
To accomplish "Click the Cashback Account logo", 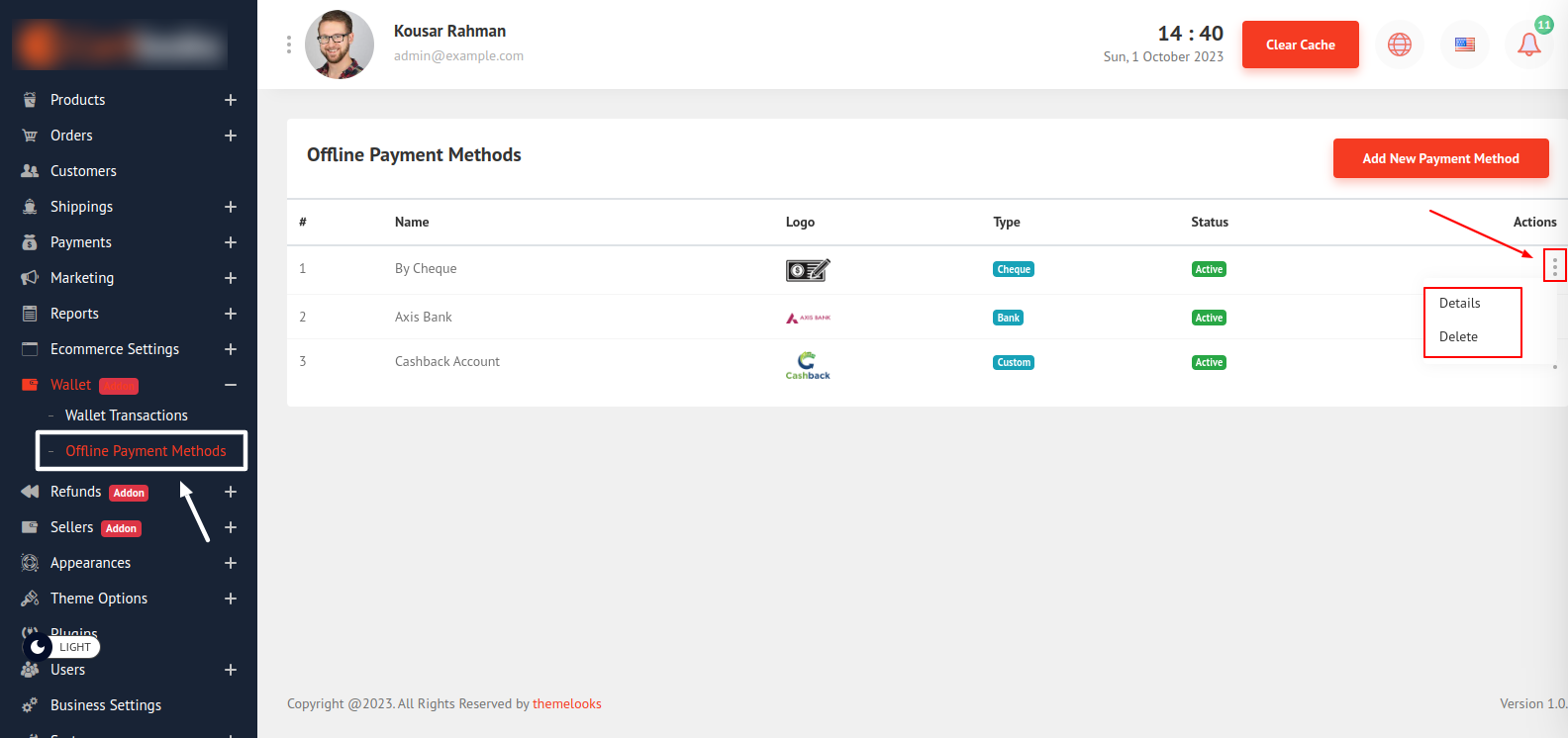I will 808,364.
